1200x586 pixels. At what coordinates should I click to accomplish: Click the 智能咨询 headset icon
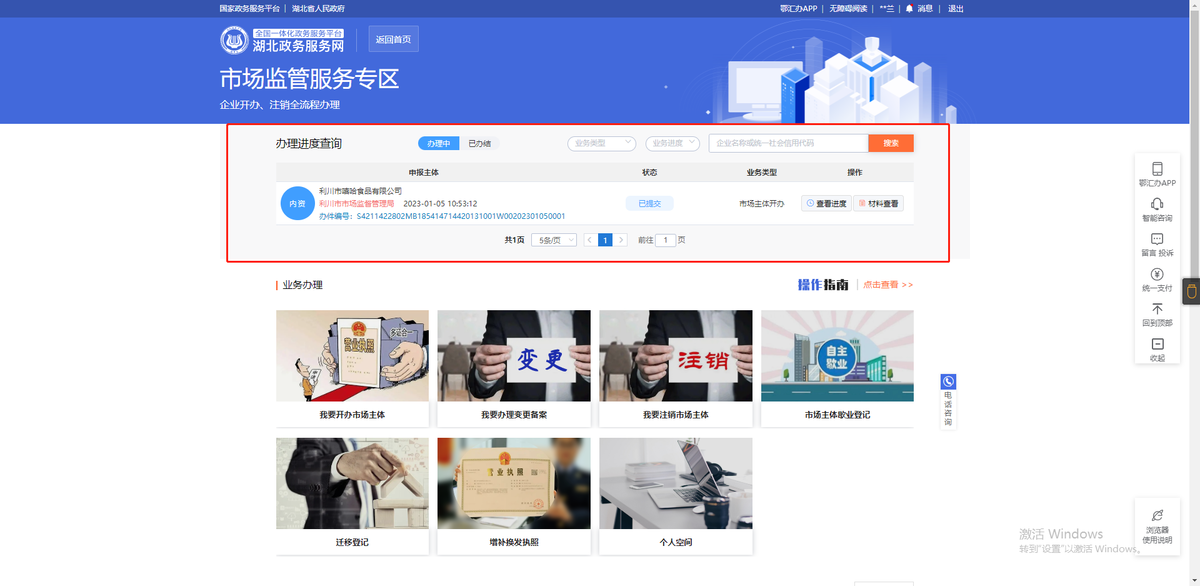(1157, 204)
